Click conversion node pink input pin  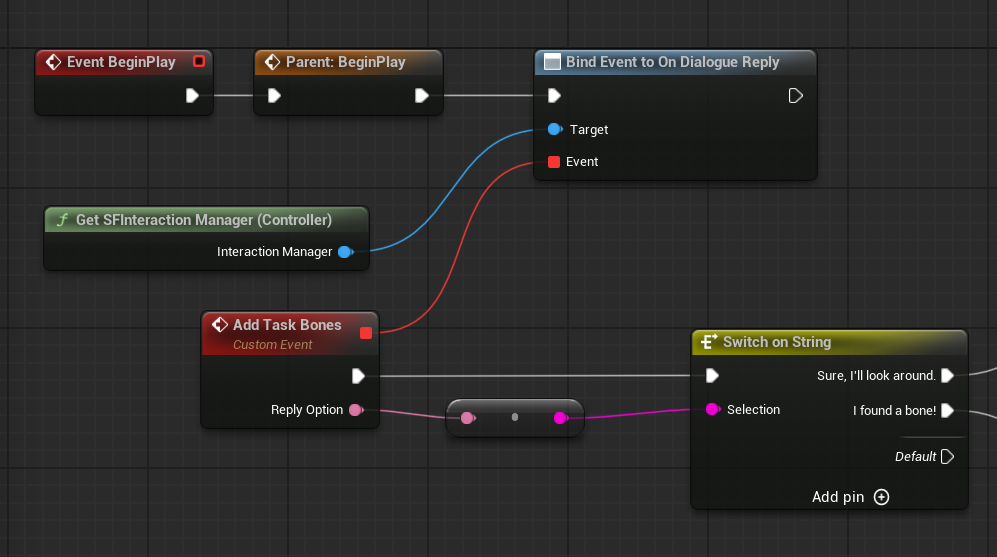[468, 418]
